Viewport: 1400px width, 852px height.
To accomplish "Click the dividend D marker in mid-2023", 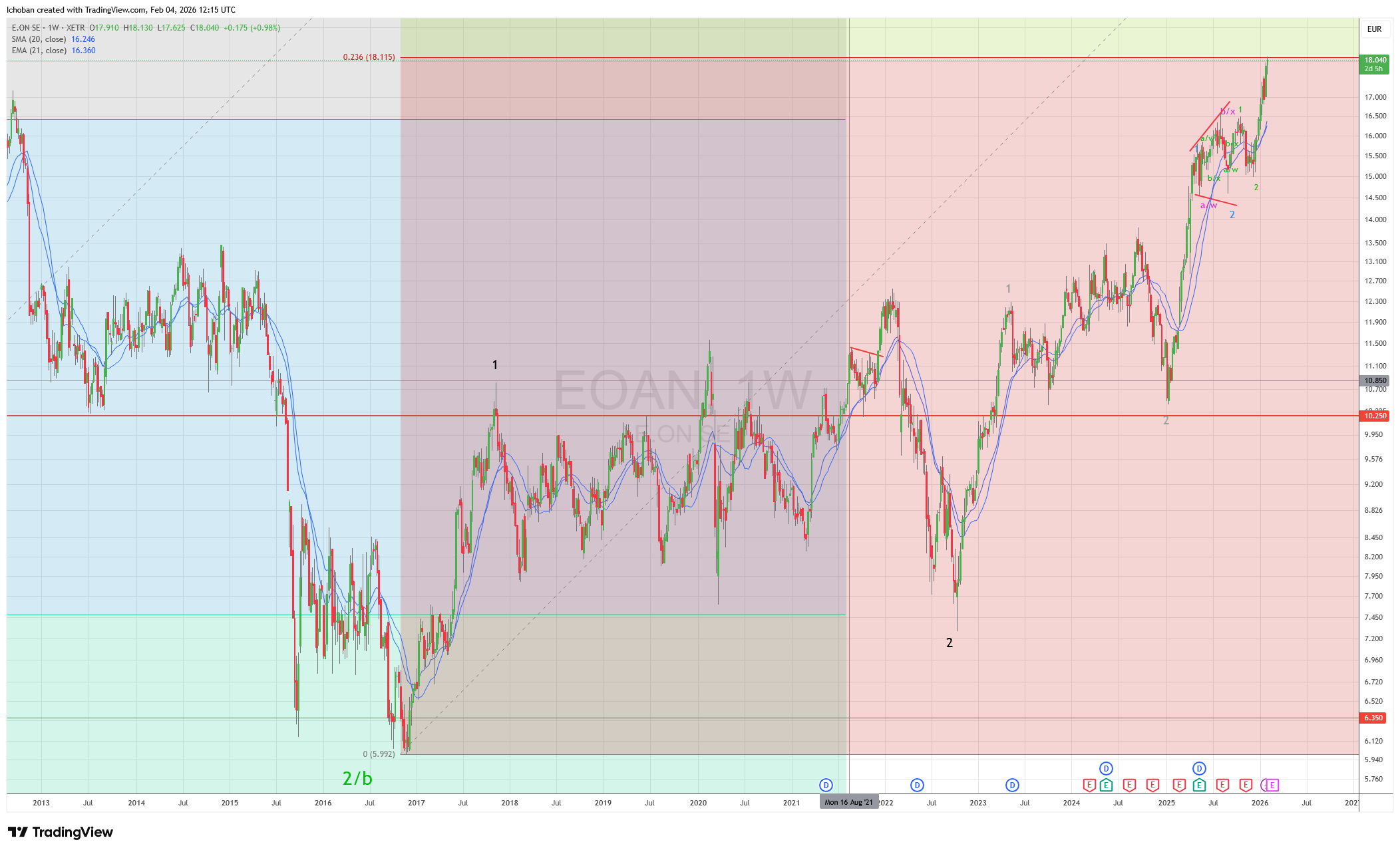I will pos(1012,785).
